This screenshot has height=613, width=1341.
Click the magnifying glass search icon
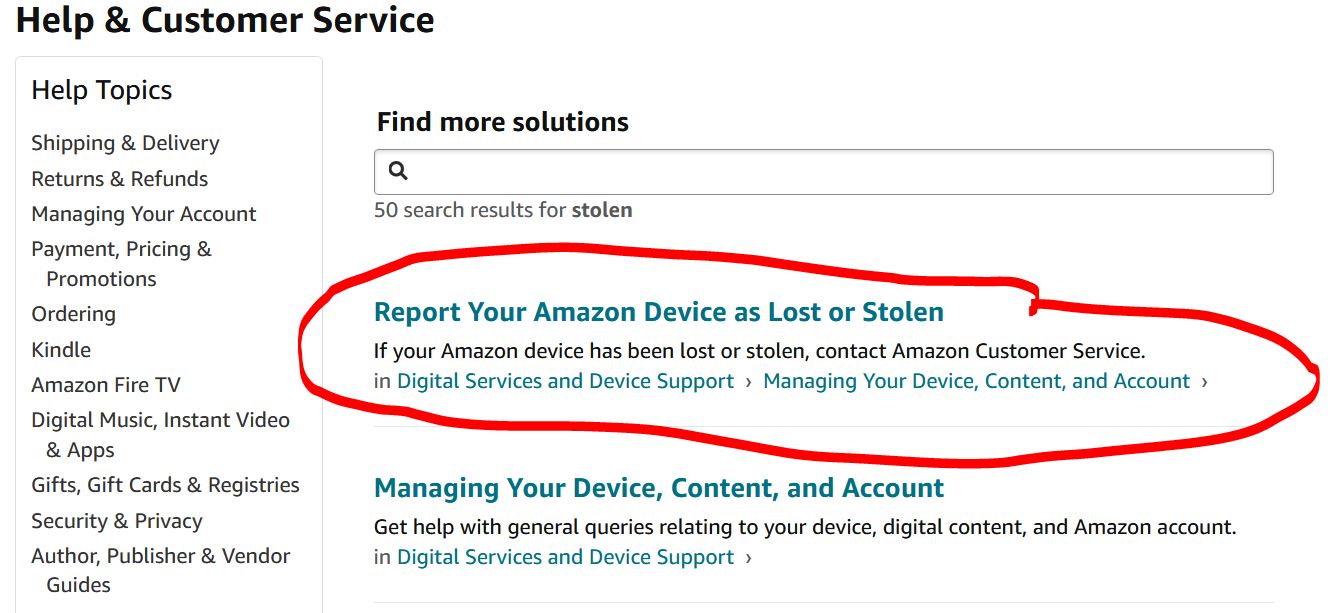tap(397, 171)
